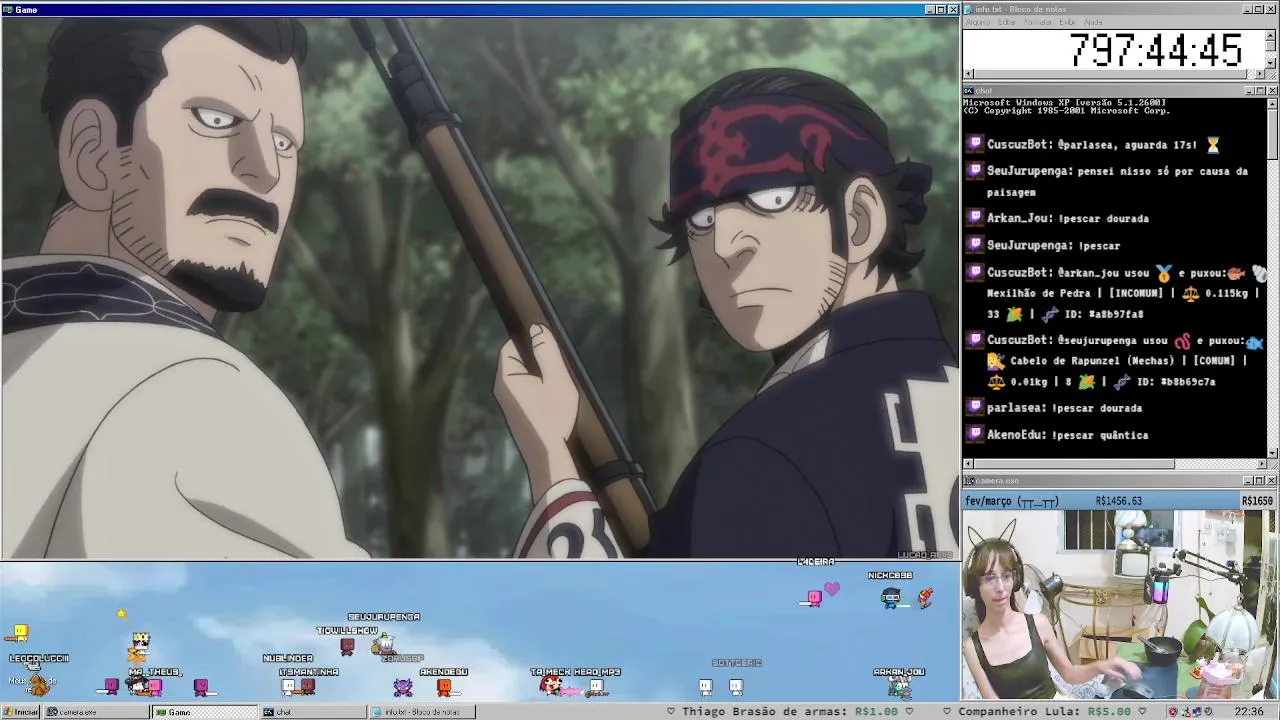This screenshot has width=1280, height=720.
Task: Click the NICKCB98 avatar character
Action: click(x=890, y=597)
